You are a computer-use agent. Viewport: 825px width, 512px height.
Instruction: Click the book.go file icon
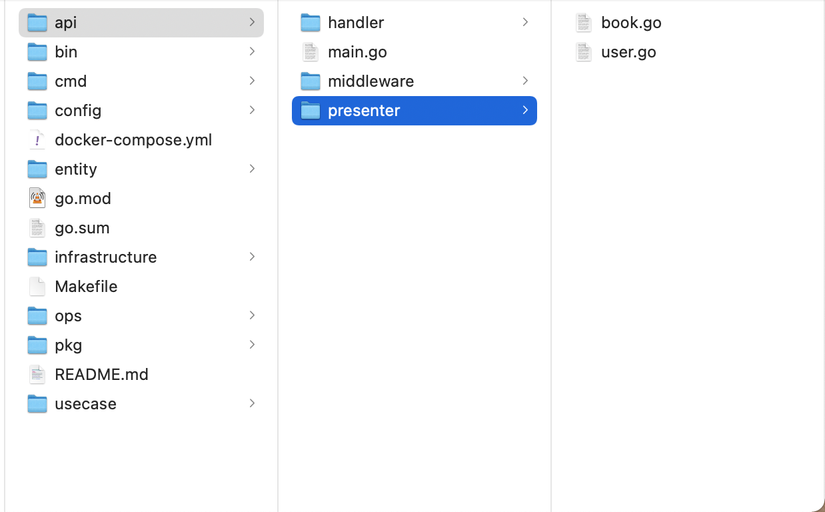(x=583, y=23)
